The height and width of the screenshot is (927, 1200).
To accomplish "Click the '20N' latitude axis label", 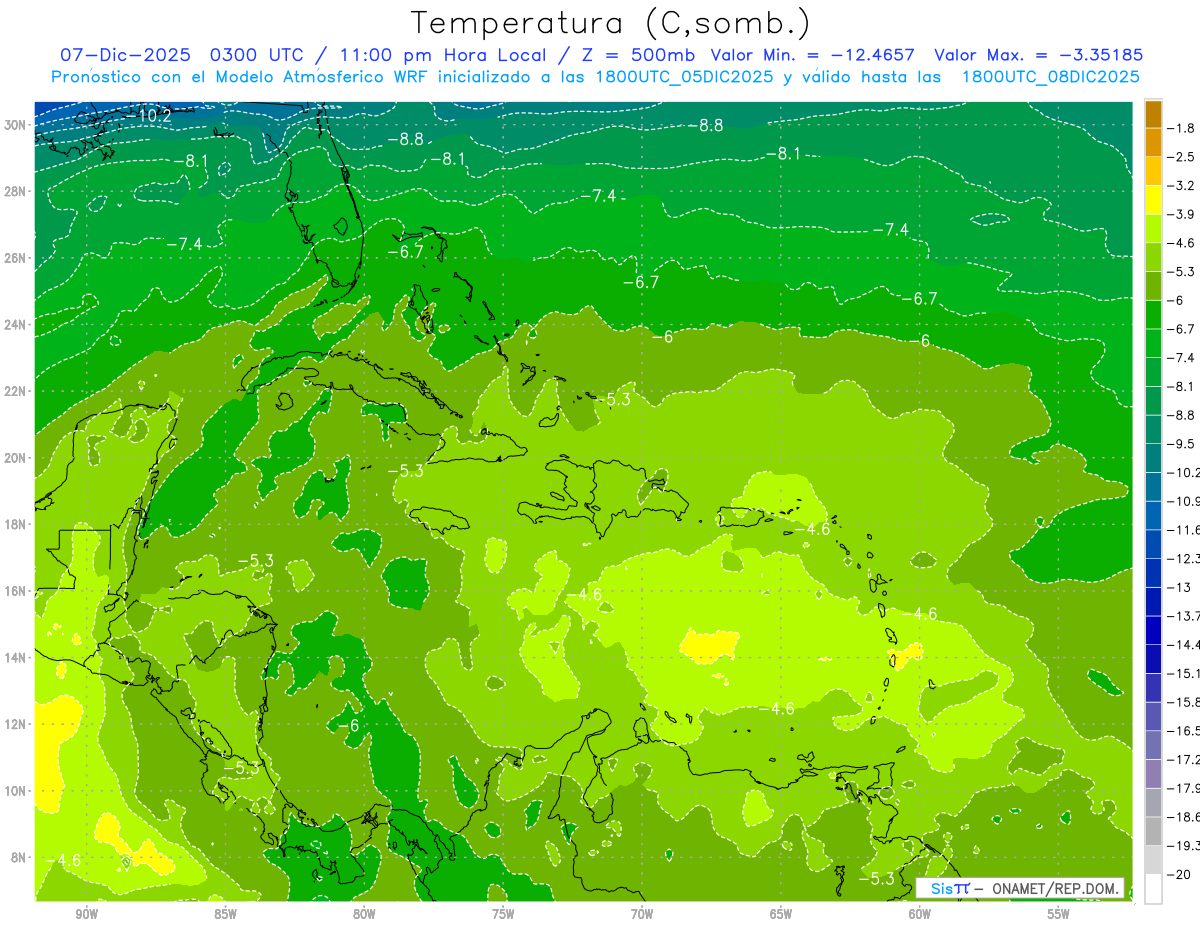I will coord(16,458).
